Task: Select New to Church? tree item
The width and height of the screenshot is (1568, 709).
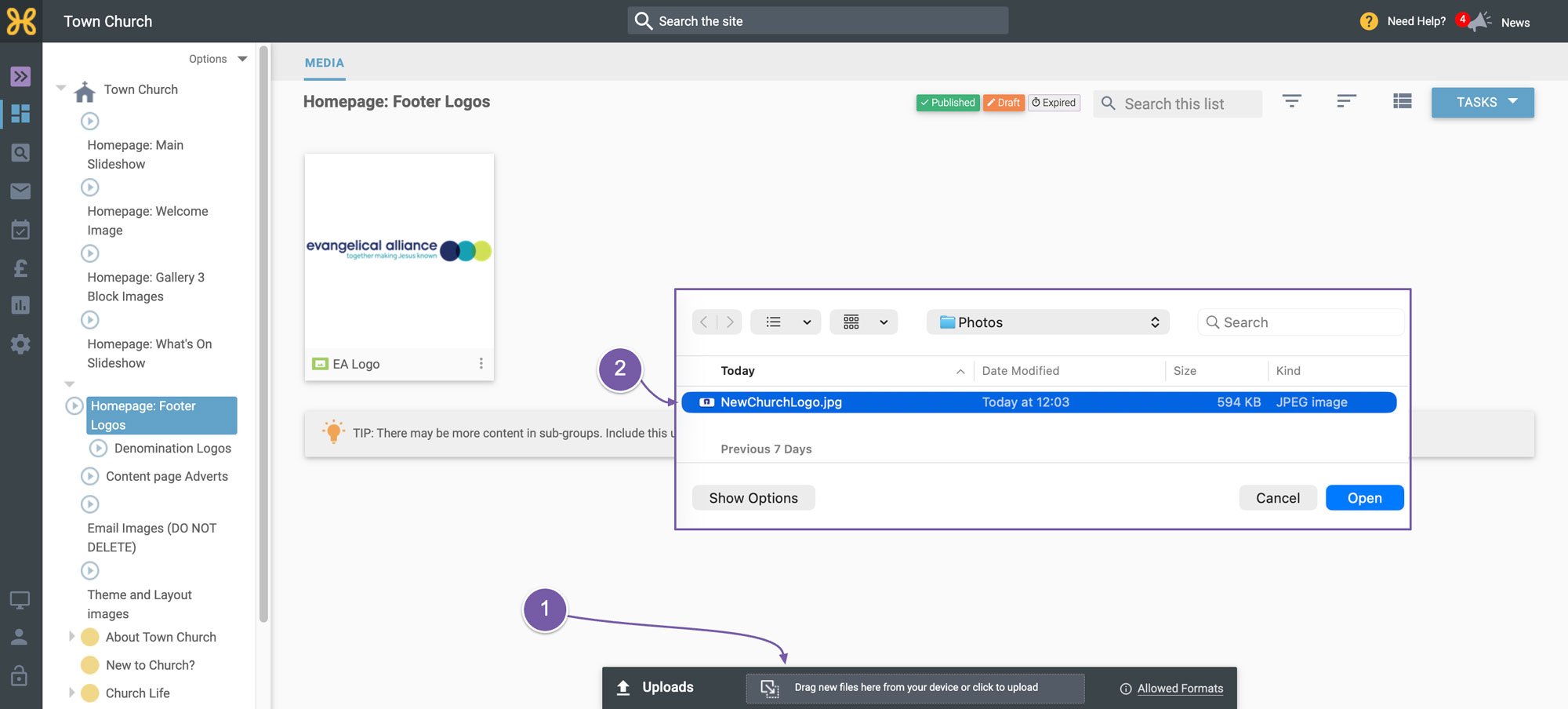Action: point(151,664)
